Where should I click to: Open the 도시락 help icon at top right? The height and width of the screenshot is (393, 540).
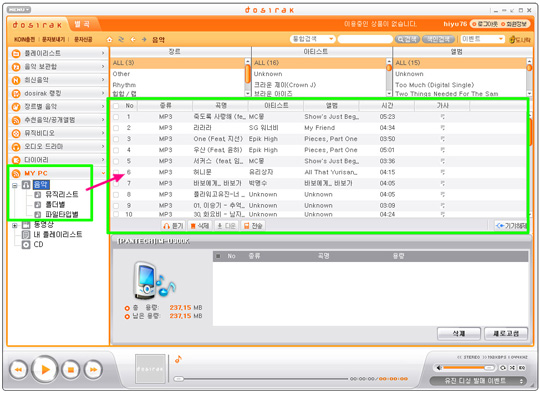520,40
